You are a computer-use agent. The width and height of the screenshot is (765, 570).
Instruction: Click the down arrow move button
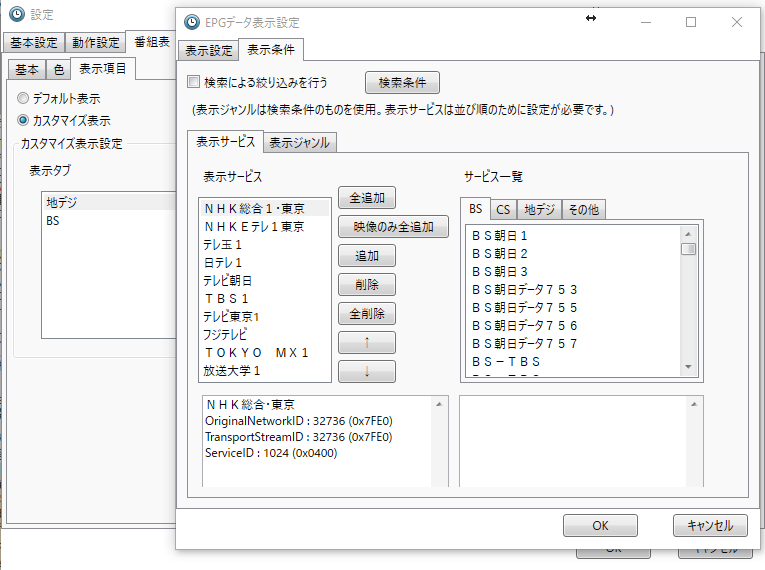367,372
